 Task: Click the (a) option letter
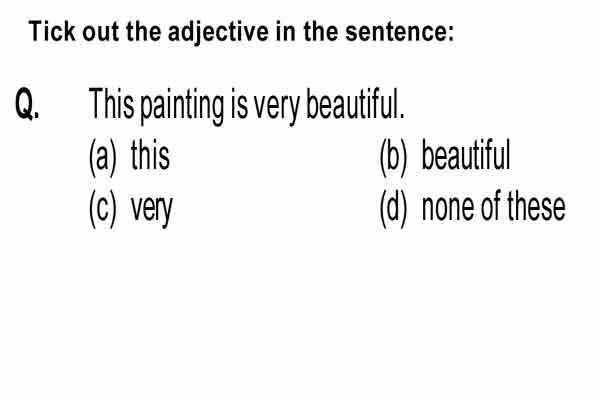(x=102, y=158)
